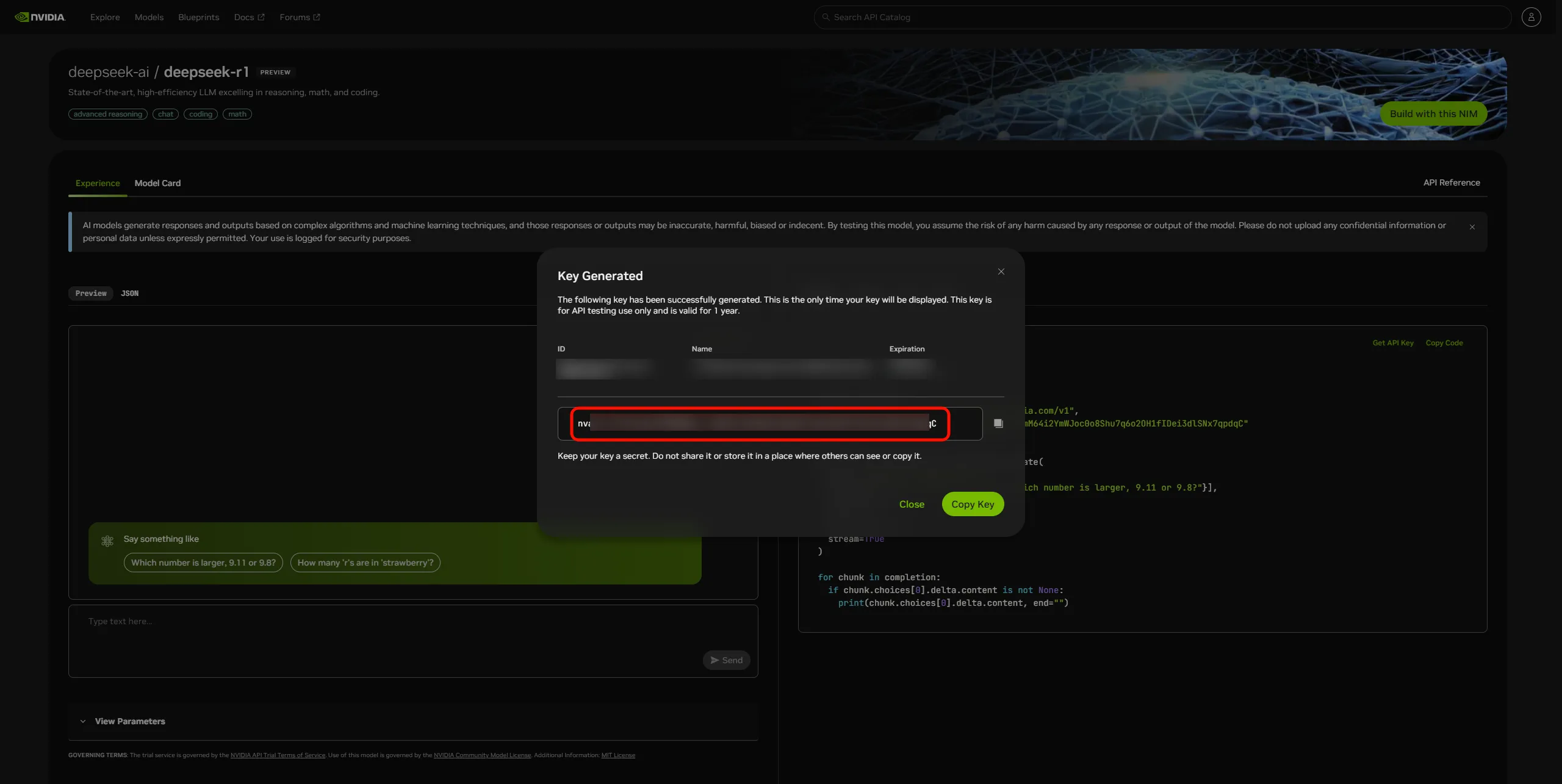Click Build with this NIM button
Screen dimensions: 1562x784
pyautogui.click(x=1433, y=113)
